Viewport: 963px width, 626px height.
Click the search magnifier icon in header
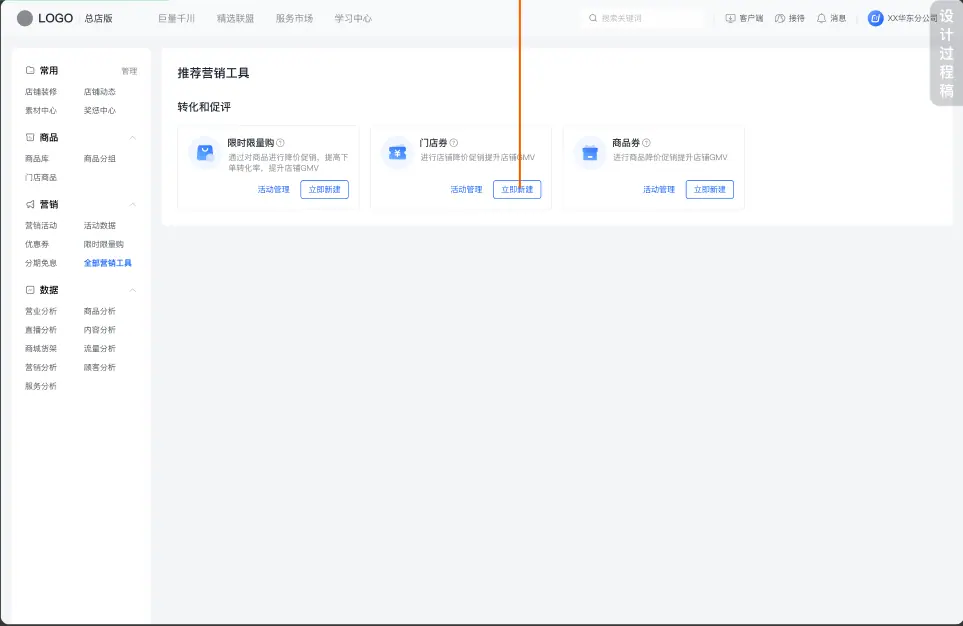pyautogui.click(x=593, y=18)
